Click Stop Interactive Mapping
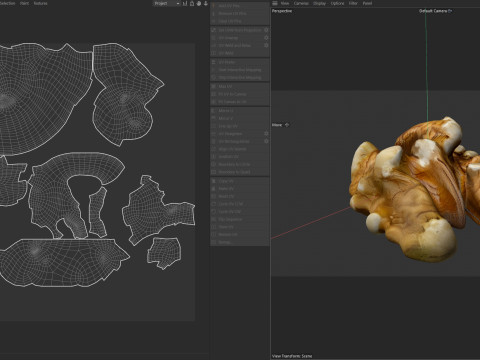 coord(240,77)
